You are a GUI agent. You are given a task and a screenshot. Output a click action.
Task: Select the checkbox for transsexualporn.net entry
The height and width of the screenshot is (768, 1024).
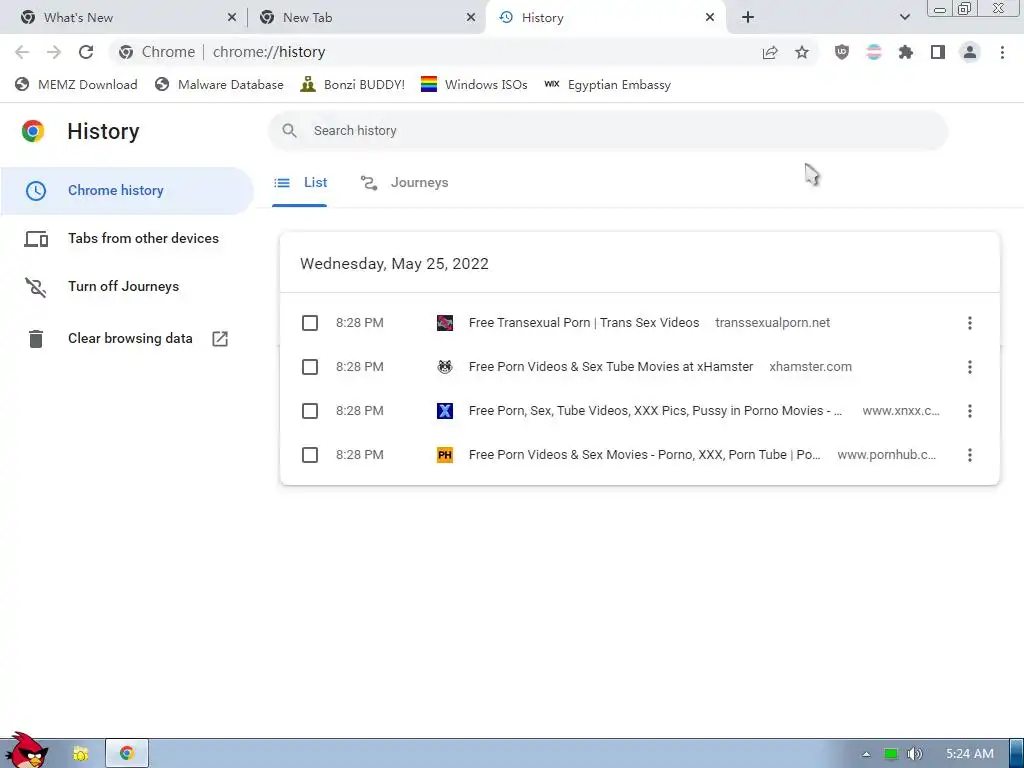click(x=310, y=323)
